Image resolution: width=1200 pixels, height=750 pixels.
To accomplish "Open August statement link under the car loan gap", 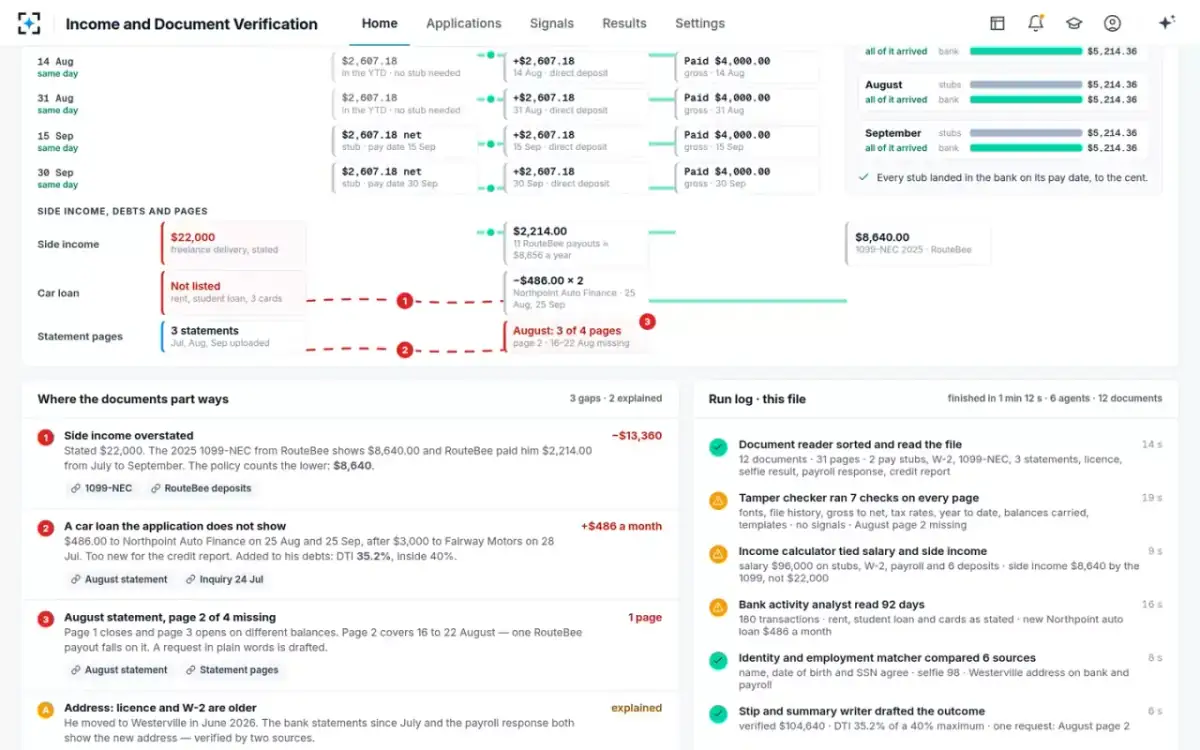I will pos(119,579).
